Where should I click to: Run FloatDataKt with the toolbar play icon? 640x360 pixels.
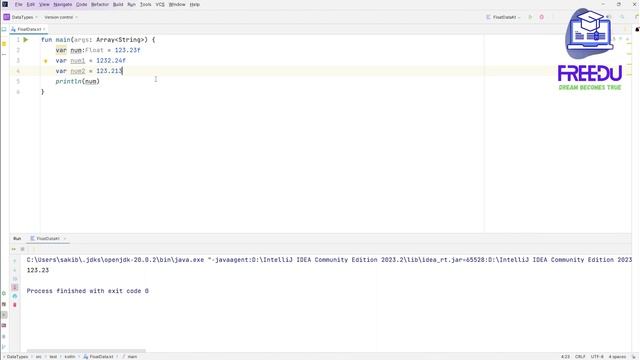(x=530, y=17)
